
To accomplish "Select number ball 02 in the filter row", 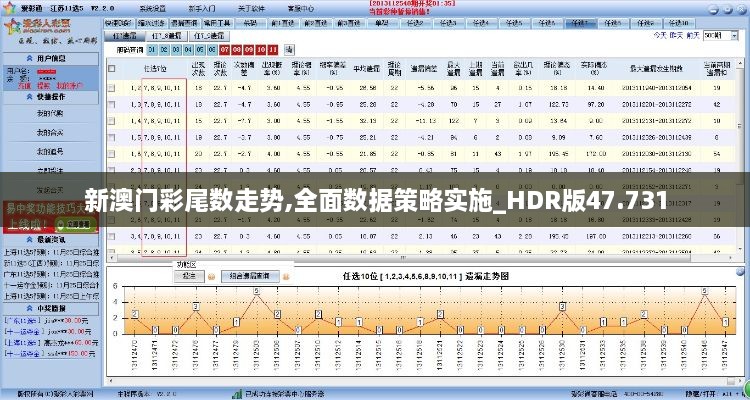I will 164,49.
